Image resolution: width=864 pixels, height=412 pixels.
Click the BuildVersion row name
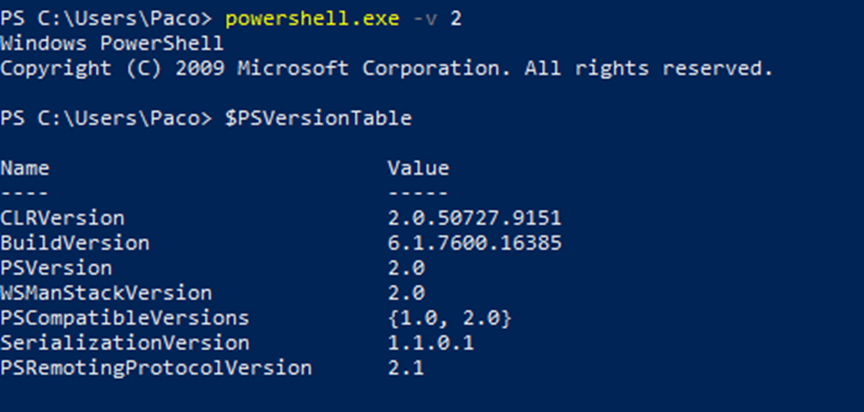(x=75, y=243)
